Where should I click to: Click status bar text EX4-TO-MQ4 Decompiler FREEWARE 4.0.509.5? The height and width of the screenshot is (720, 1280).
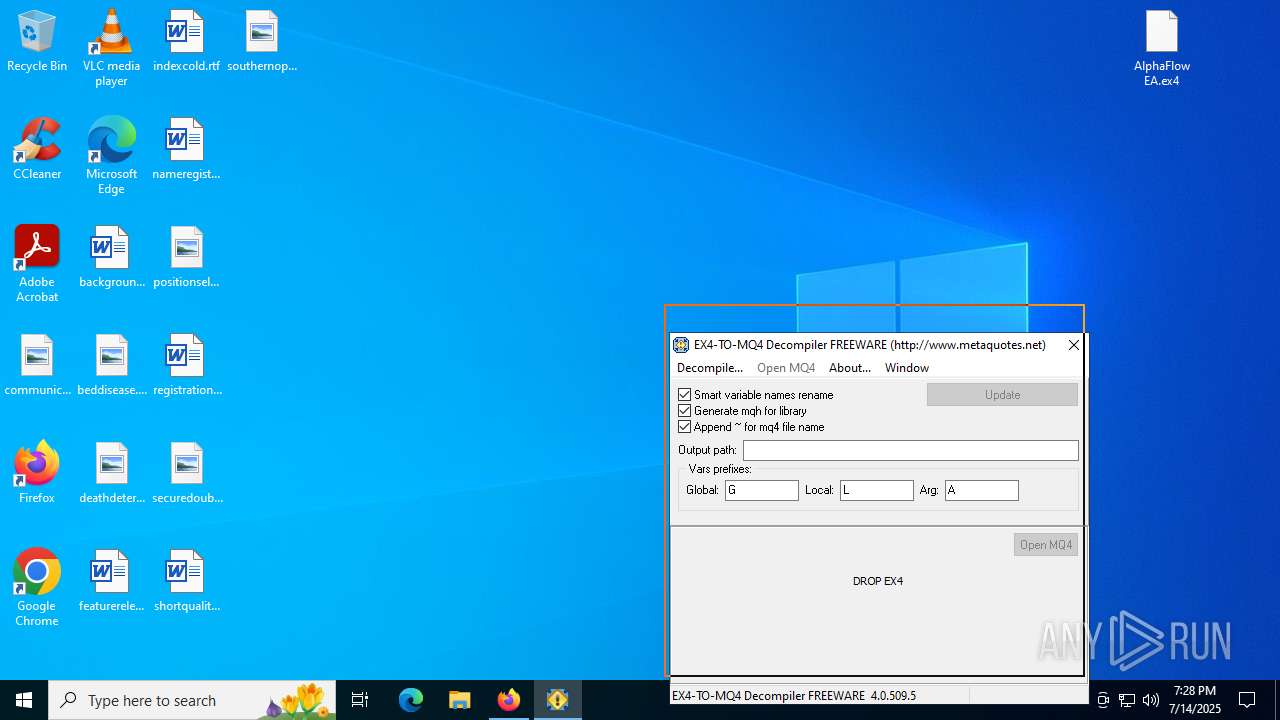tap(794, 695)
